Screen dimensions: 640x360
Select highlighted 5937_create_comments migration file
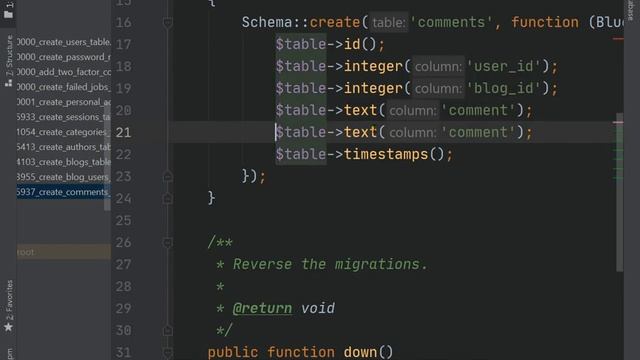64,192
